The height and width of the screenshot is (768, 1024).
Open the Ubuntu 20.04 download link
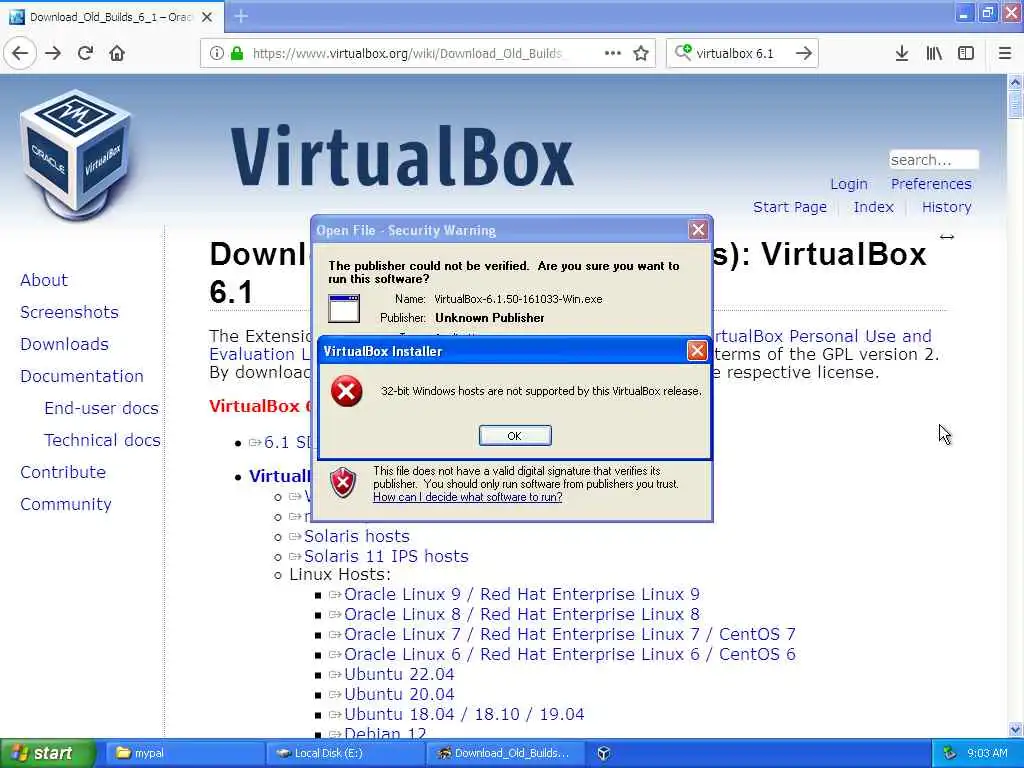click(399, 694)
